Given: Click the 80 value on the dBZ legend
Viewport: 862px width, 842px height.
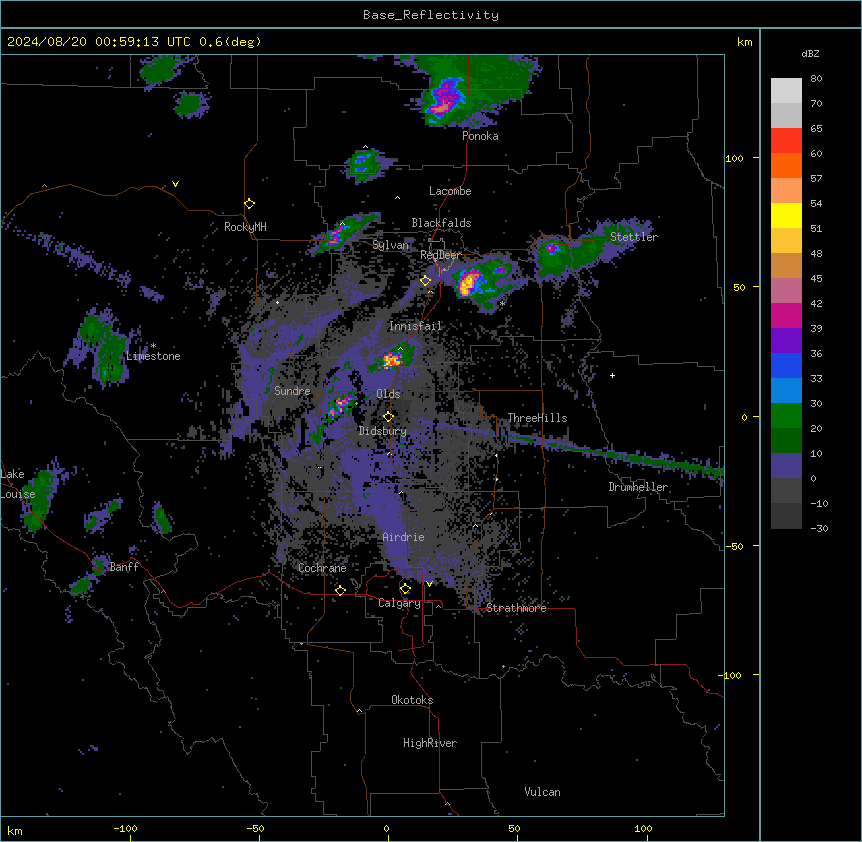Looking at the screenshot, I should (816, 79).
